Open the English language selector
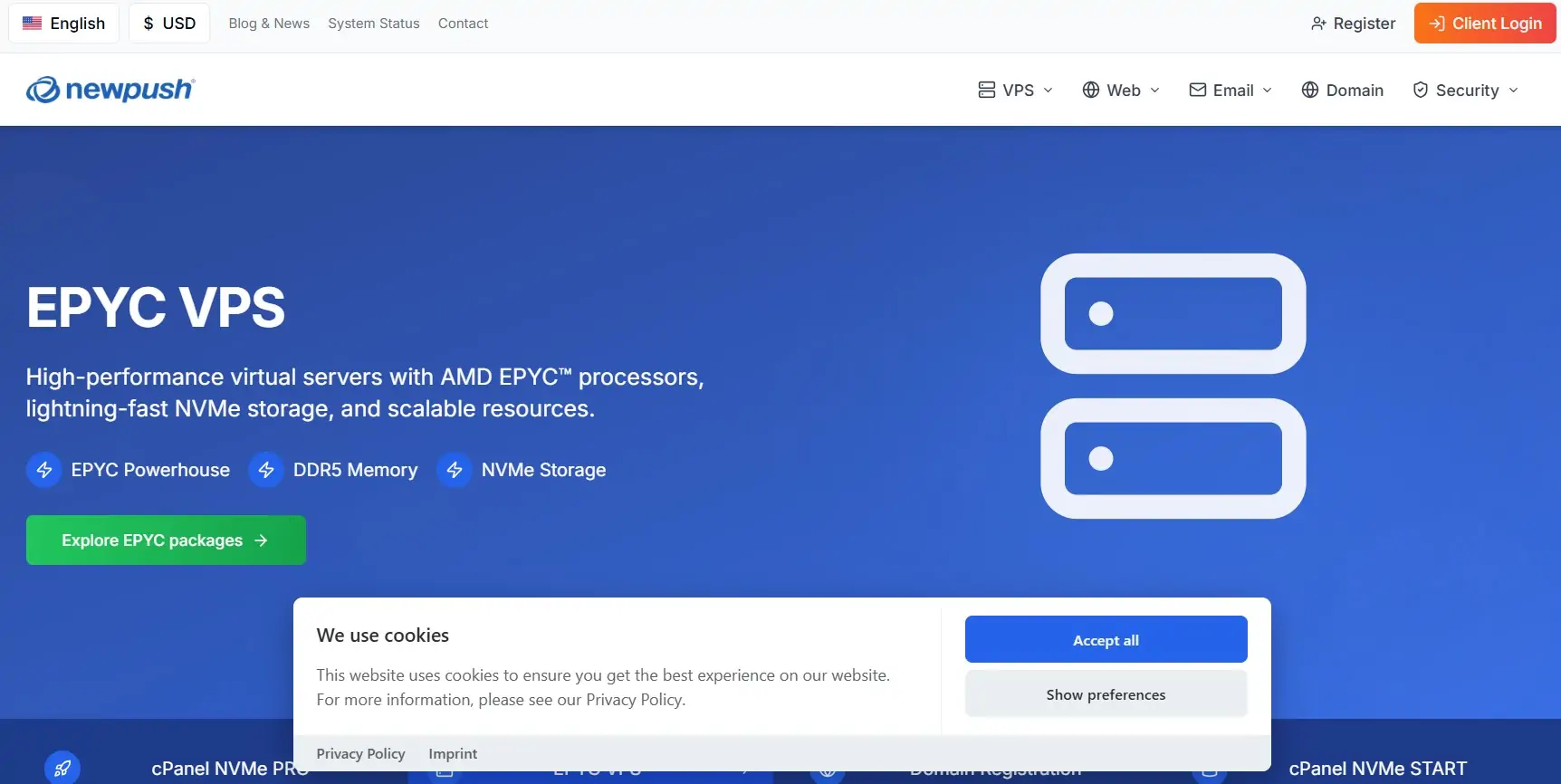This screenshot has width=1561, height=784. [x=64, y=23]
